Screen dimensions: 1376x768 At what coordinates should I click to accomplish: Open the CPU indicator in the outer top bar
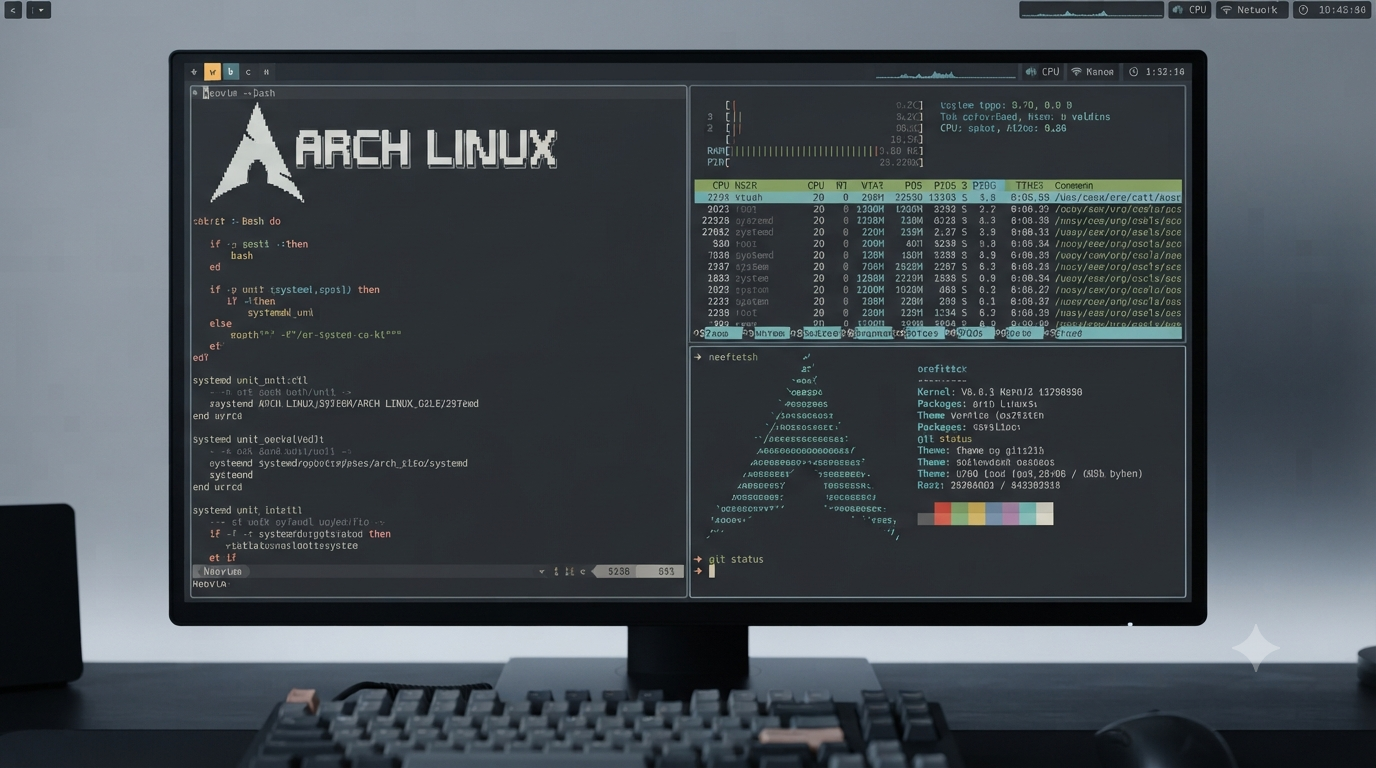(x=1190, y=10)
